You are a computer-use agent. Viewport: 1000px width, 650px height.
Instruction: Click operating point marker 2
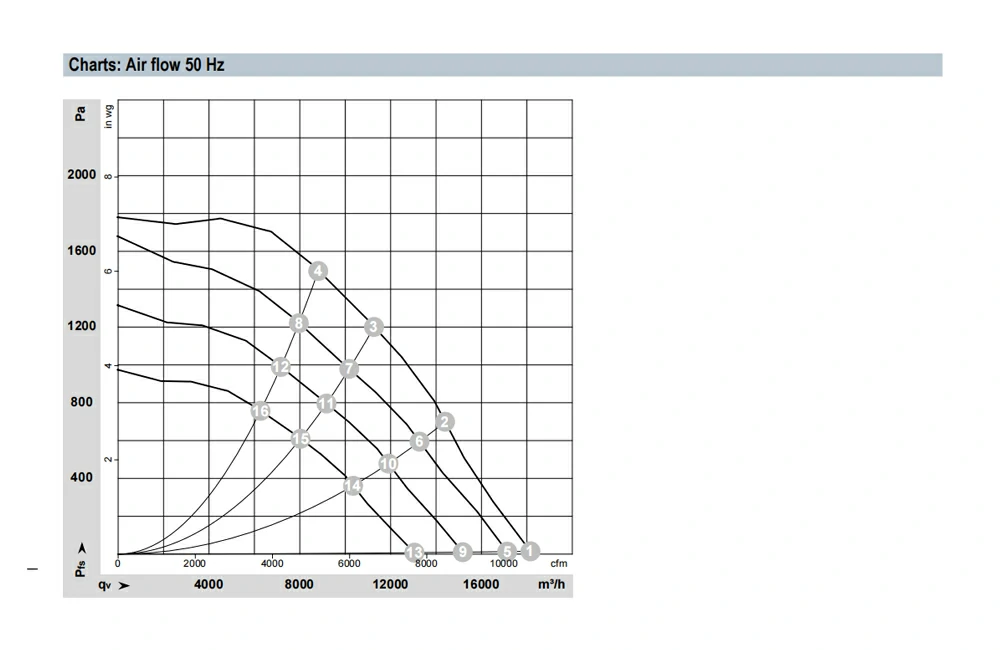[x=445, y=422]
